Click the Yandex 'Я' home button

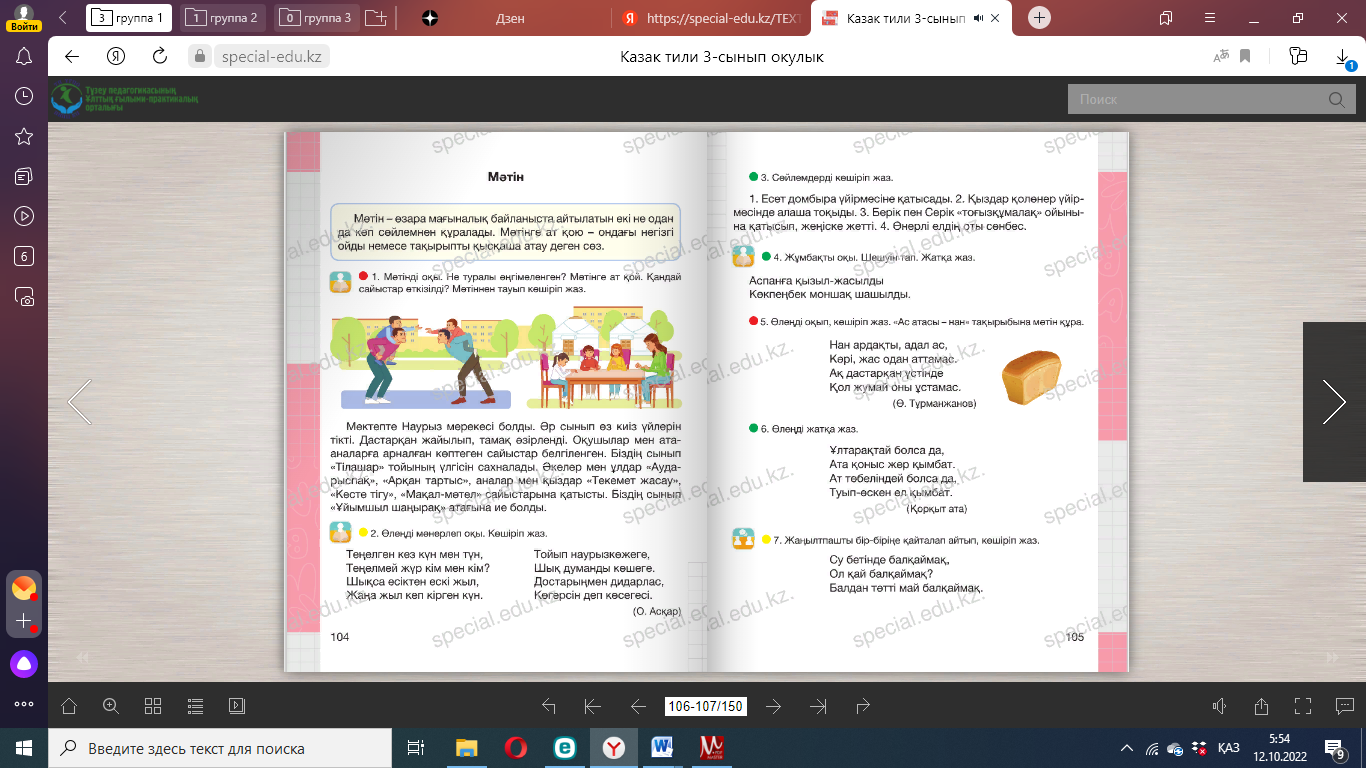[x=116, y=56]
